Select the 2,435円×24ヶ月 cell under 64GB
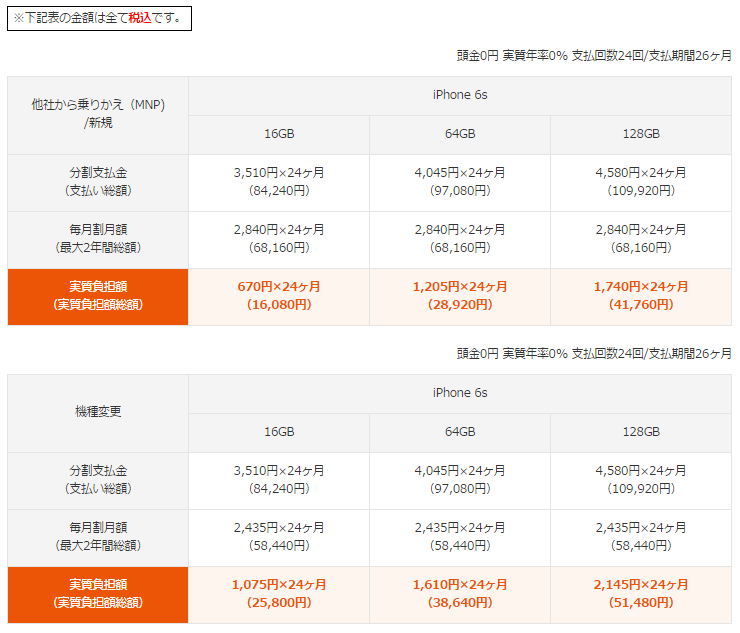Image resolution: width=740 pixels, height=633 pixels. pyautogui.click(x=460, y=538)
